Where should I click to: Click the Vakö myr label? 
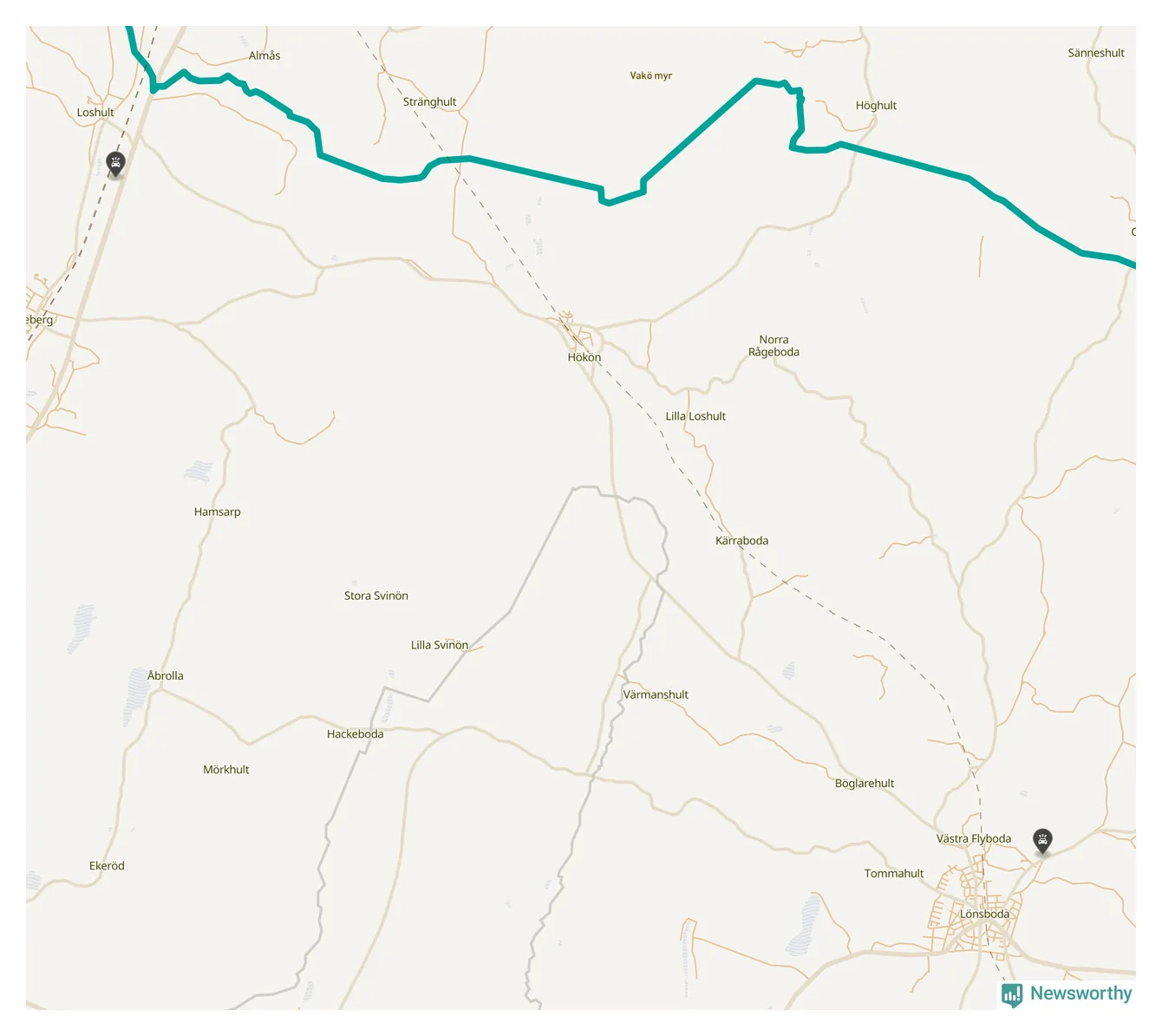tap(651, 75)
